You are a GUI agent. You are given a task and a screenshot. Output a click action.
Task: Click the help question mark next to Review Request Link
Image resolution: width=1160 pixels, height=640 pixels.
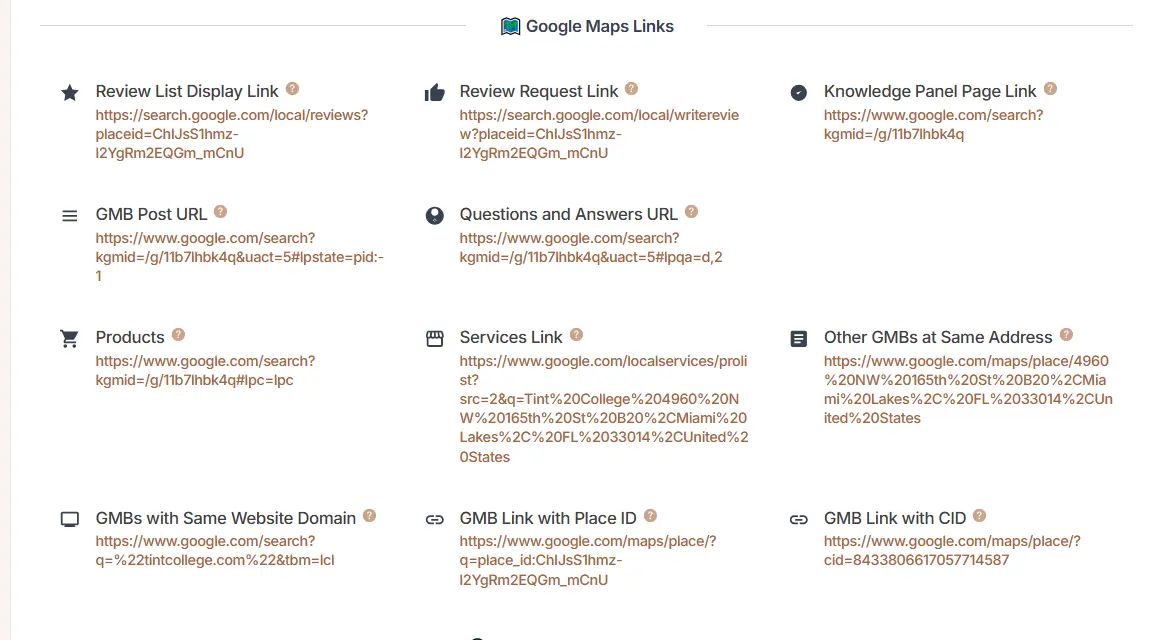click(631, 89)
